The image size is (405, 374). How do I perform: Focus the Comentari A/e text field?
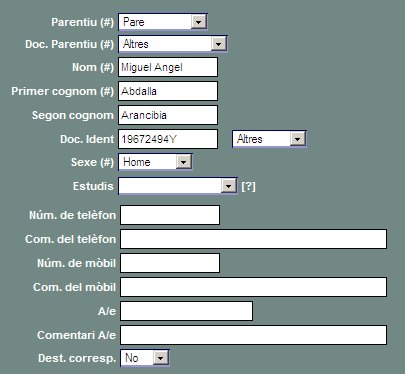click(x=253, y=335)
